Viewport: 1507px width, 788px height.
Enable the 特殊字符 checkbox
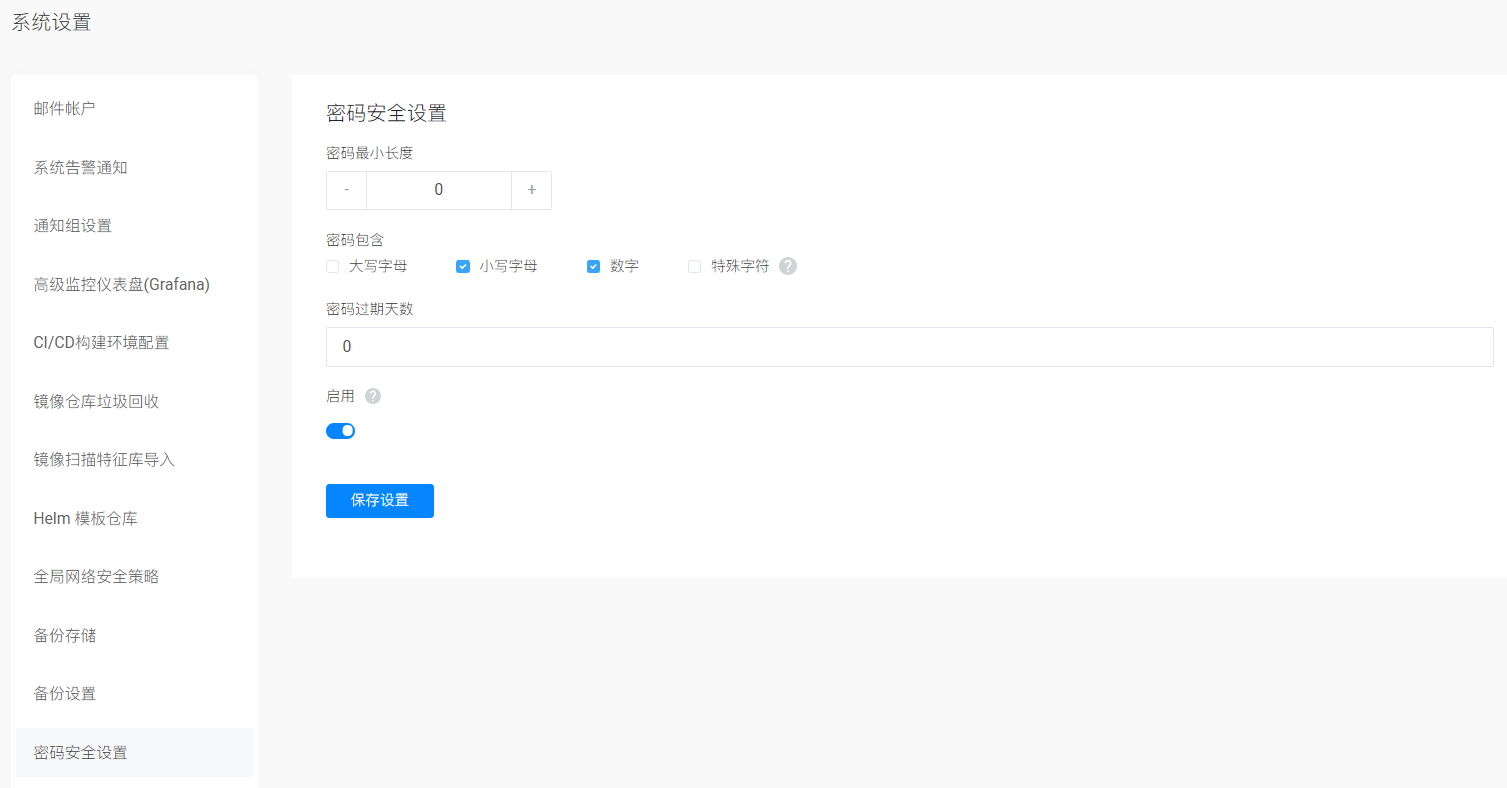695,266
